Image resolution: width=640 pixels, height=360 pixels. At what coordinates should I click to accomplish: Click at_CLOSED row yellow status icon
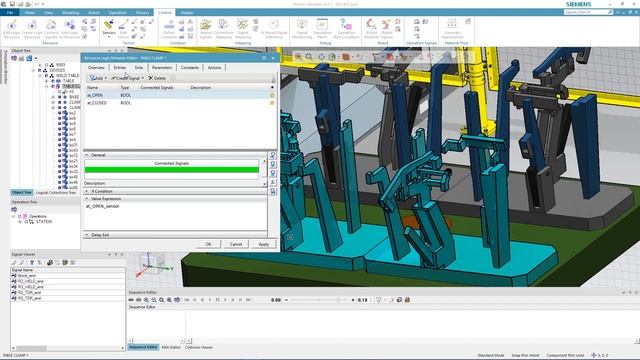click(x=272, y=103)
